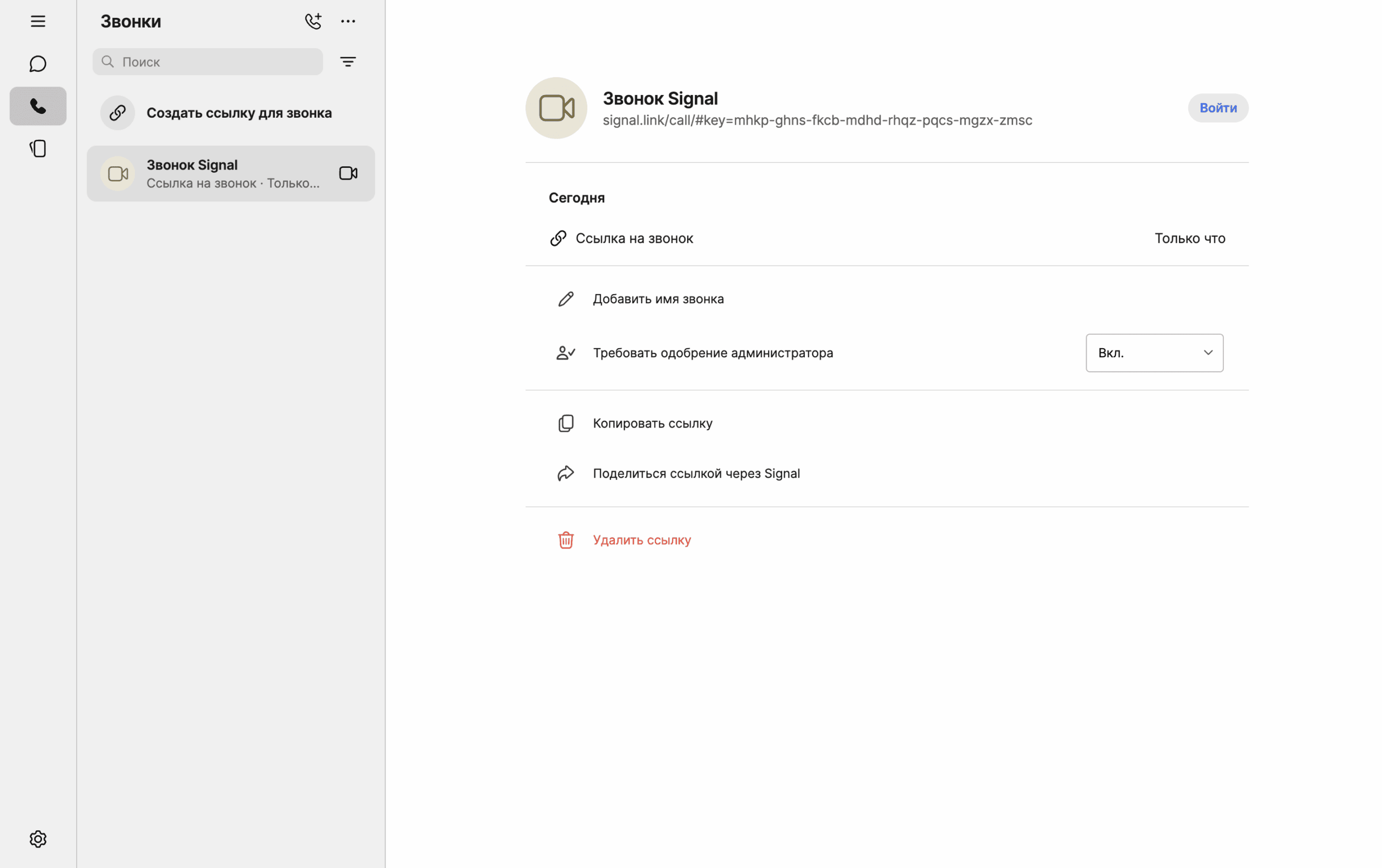This screenshot has height=868, width=1382.
Task: Click the pencil edit icon
Action: click(566, 299)
